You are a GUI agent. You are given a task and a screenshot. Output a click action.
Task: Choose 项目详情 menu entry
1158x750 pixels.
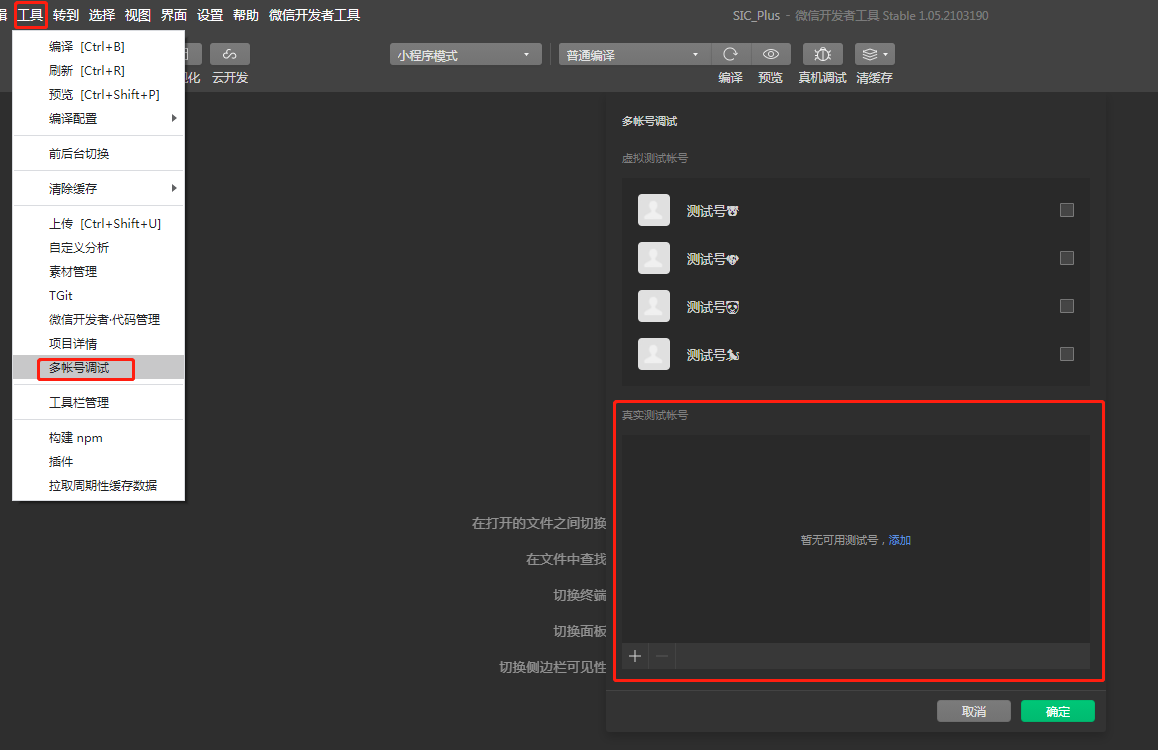pyautogui.click(x=99, y=343)
